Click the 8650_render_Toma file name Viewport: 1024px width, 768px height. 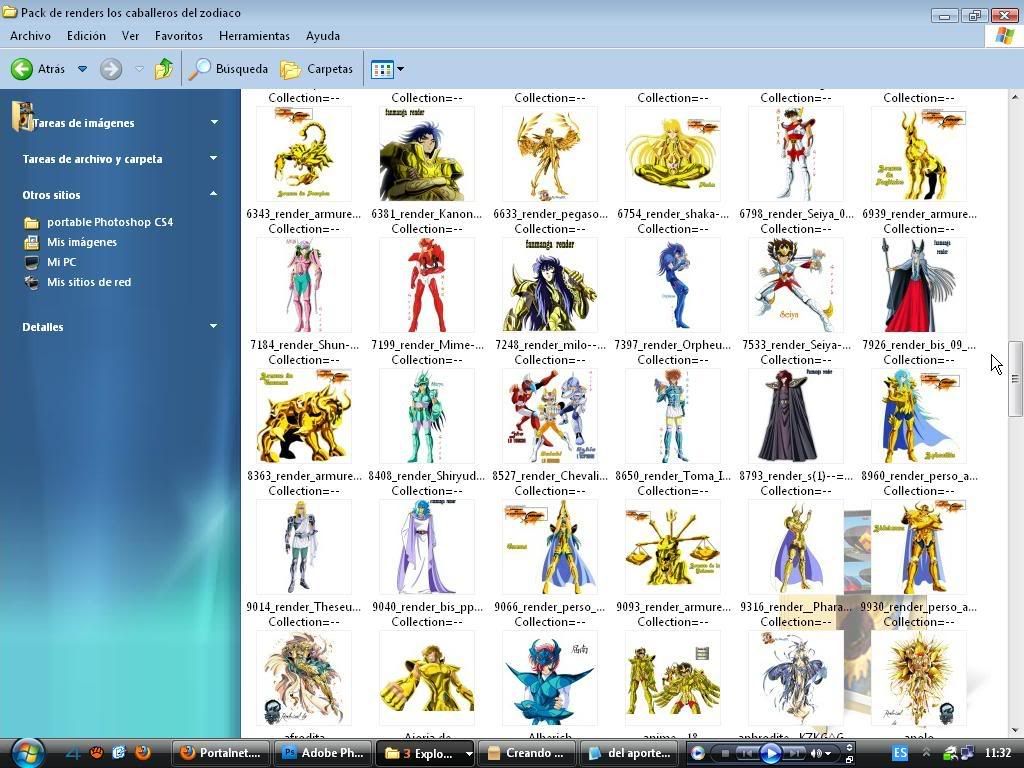tap(673, 476)
